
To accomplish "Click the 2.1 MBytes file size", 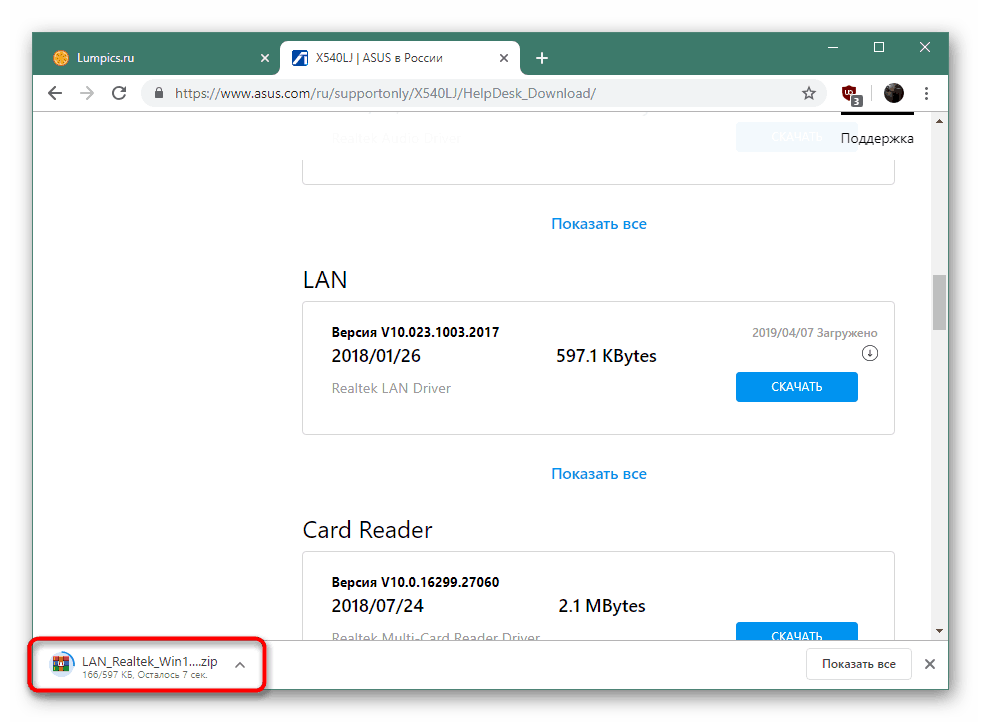I will coord(602,606).
